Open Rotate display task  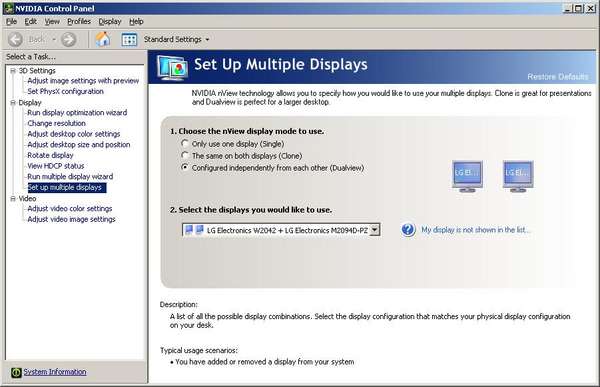(x=50, y=155)
